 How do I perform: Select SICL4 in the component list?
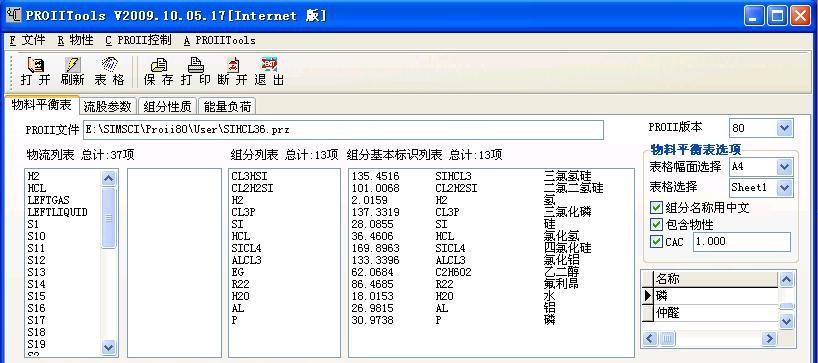(246, 248)
